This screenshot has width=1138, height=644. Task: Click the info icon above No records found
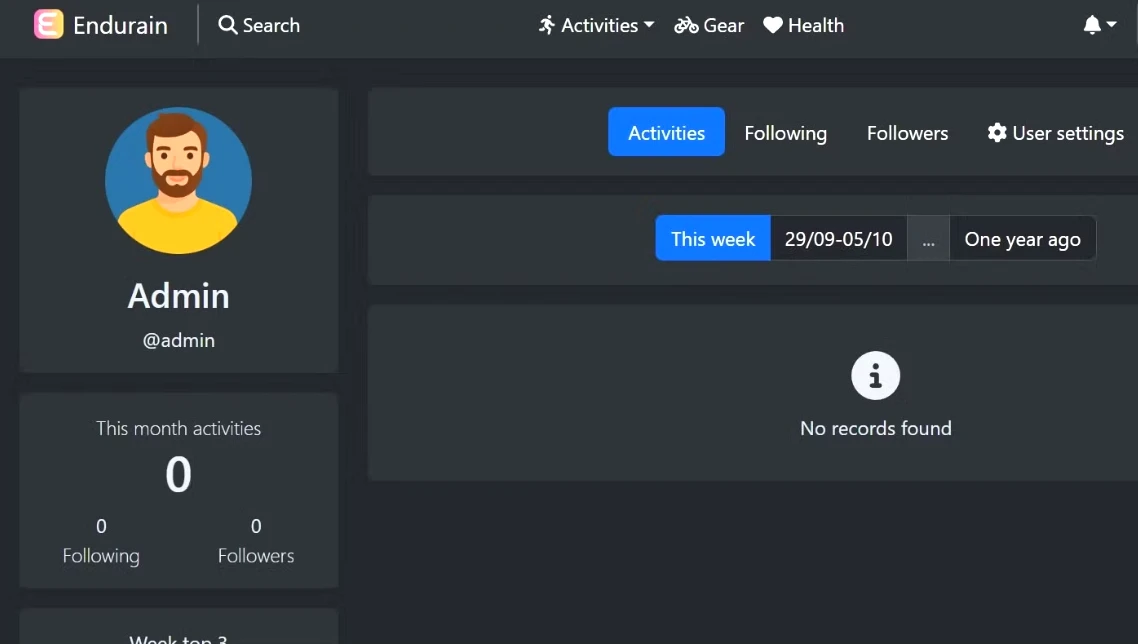[875, 376]
